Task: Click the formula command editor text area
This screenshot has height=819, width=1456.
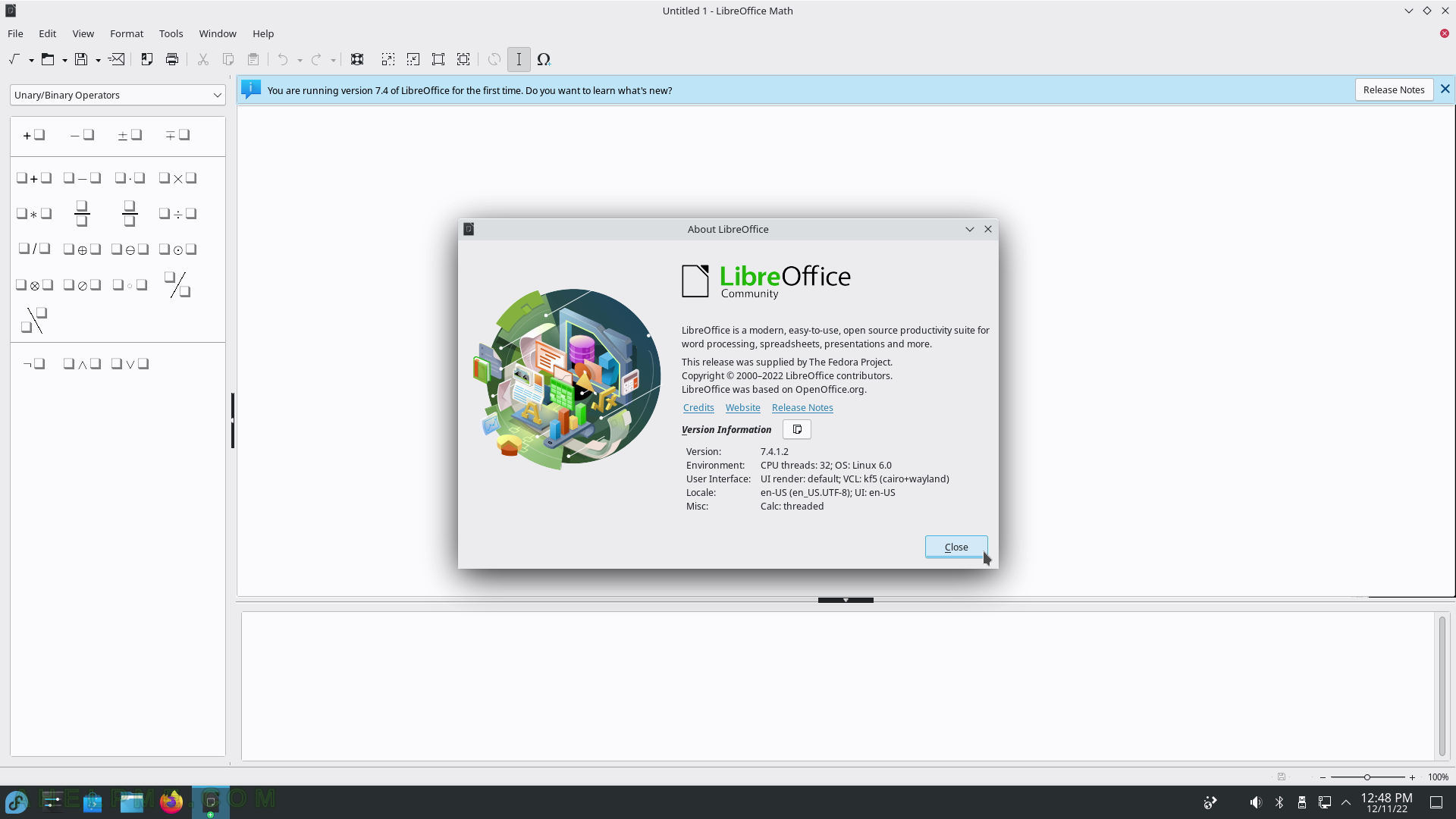Action: 838,686
